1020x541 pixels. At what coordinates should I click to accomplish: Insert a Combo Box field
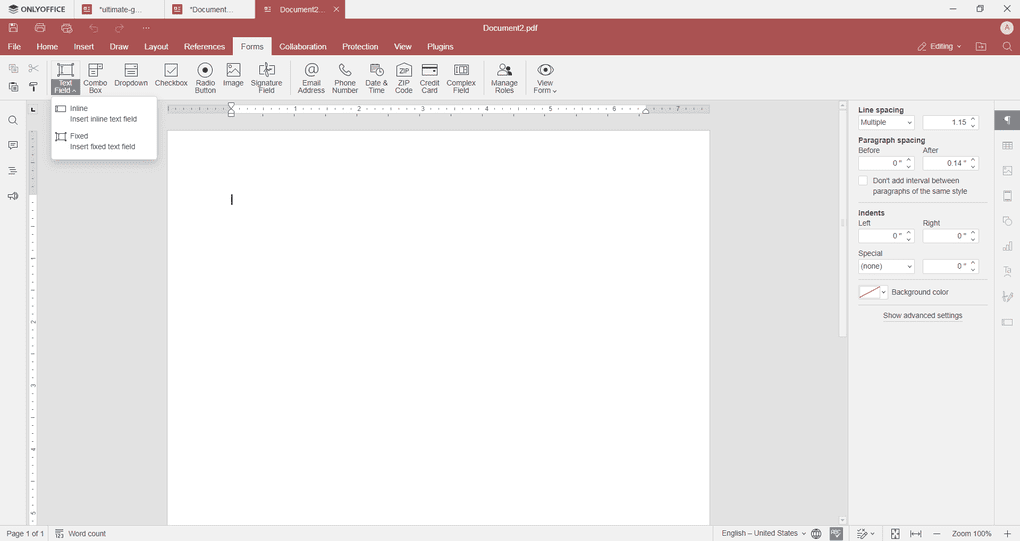click(95, 78)
